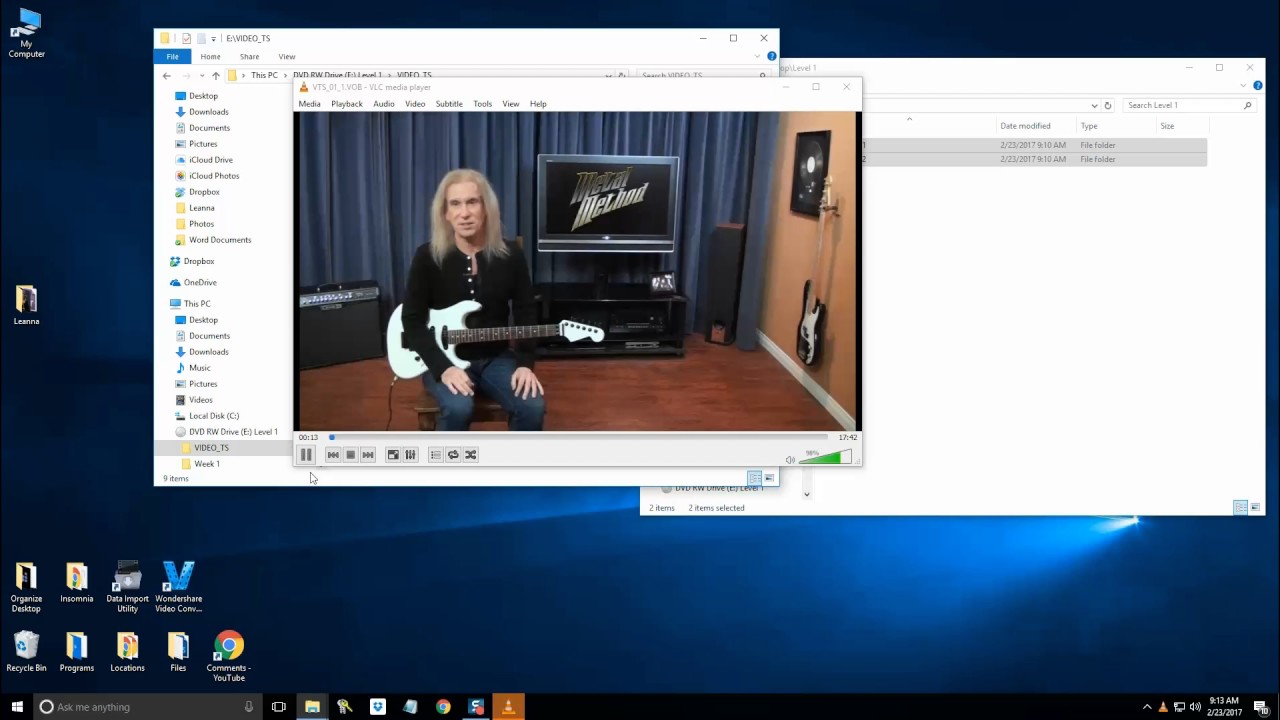
Task: Mute VLC audio speaker icon
Action: 790,459
